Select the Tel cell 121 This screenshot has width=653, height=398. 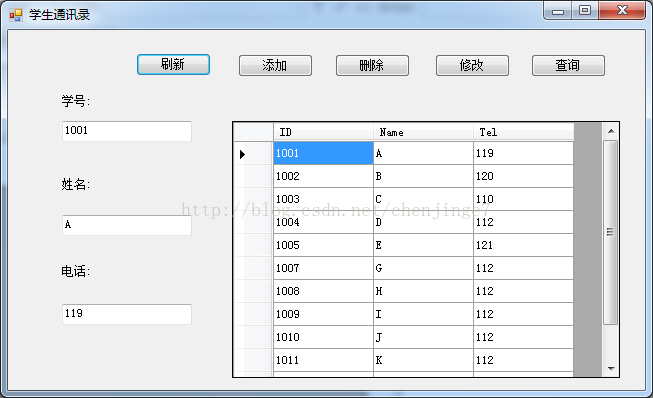coord(523,245)
